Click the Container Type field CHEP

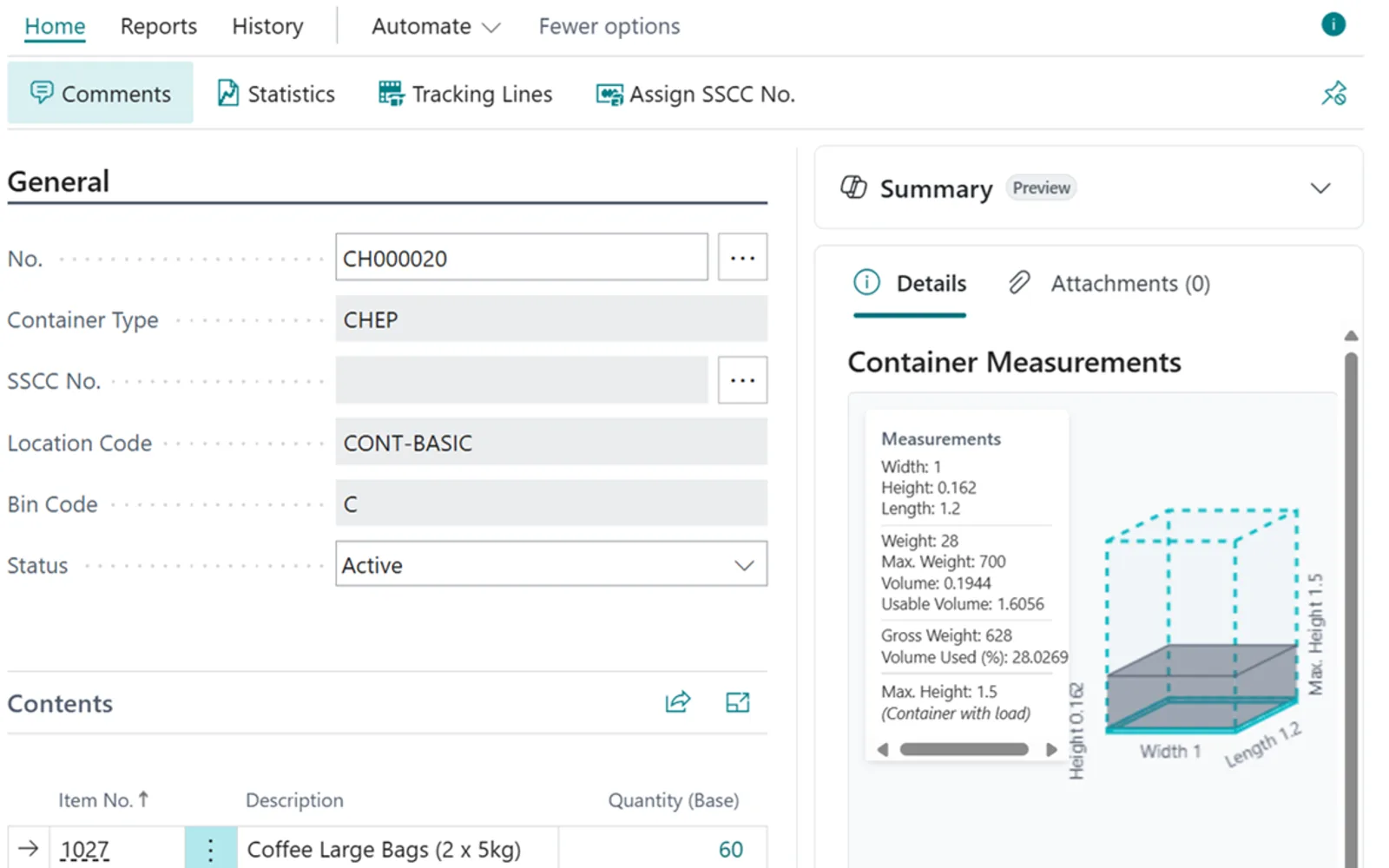[x=551, y=319]
